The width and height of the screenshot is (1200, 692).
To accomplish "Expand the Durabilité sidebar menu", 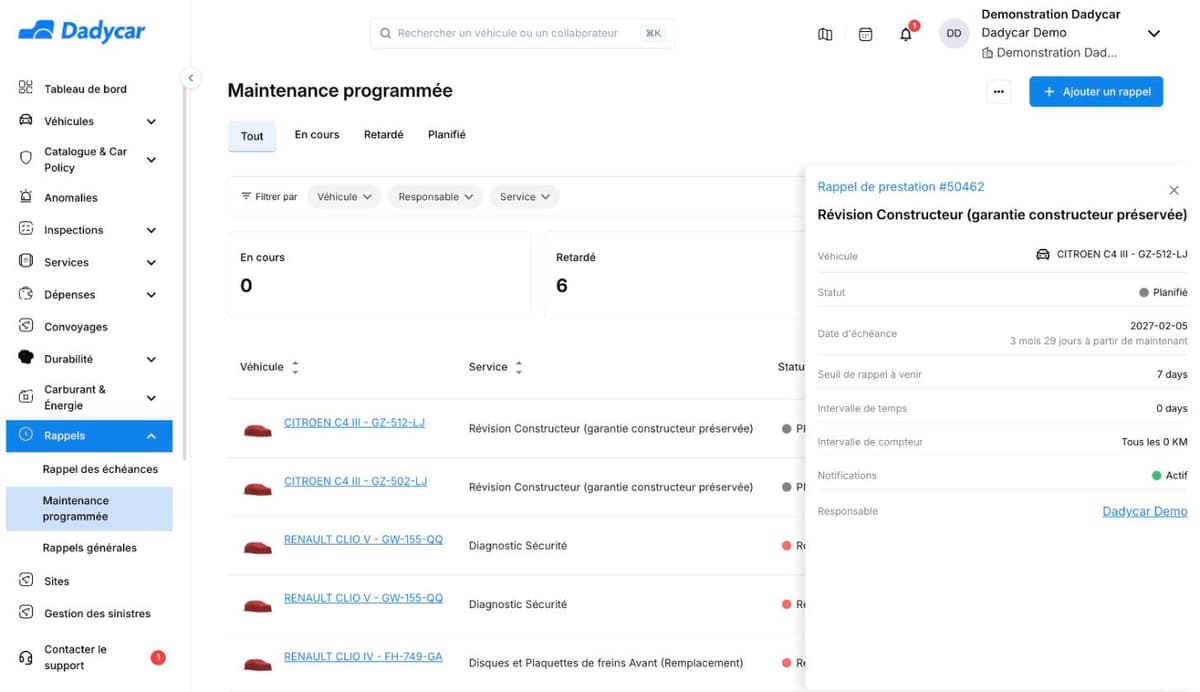I will point(151,359).
